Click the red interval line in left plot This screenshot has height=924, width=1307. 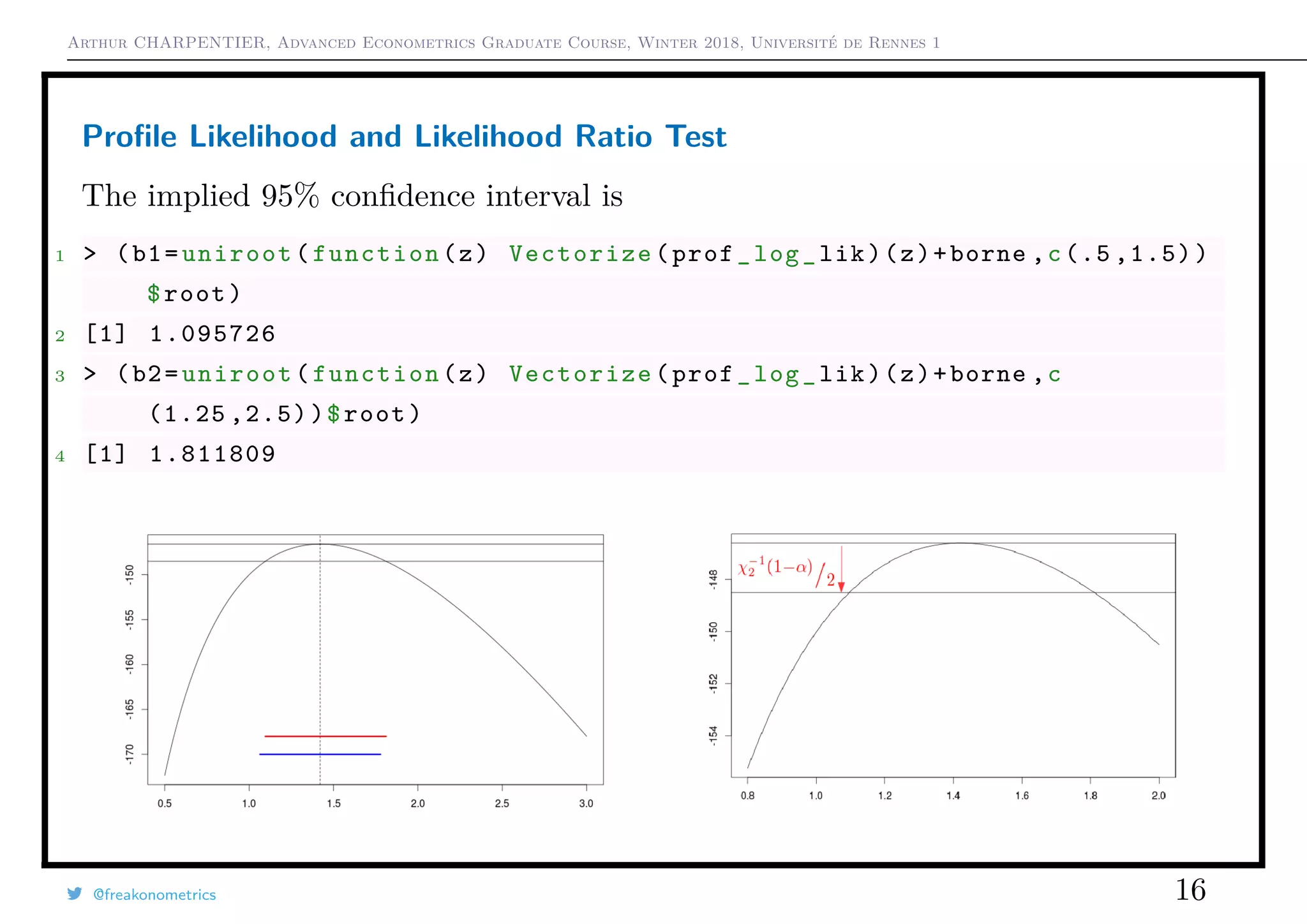(325, 736)
